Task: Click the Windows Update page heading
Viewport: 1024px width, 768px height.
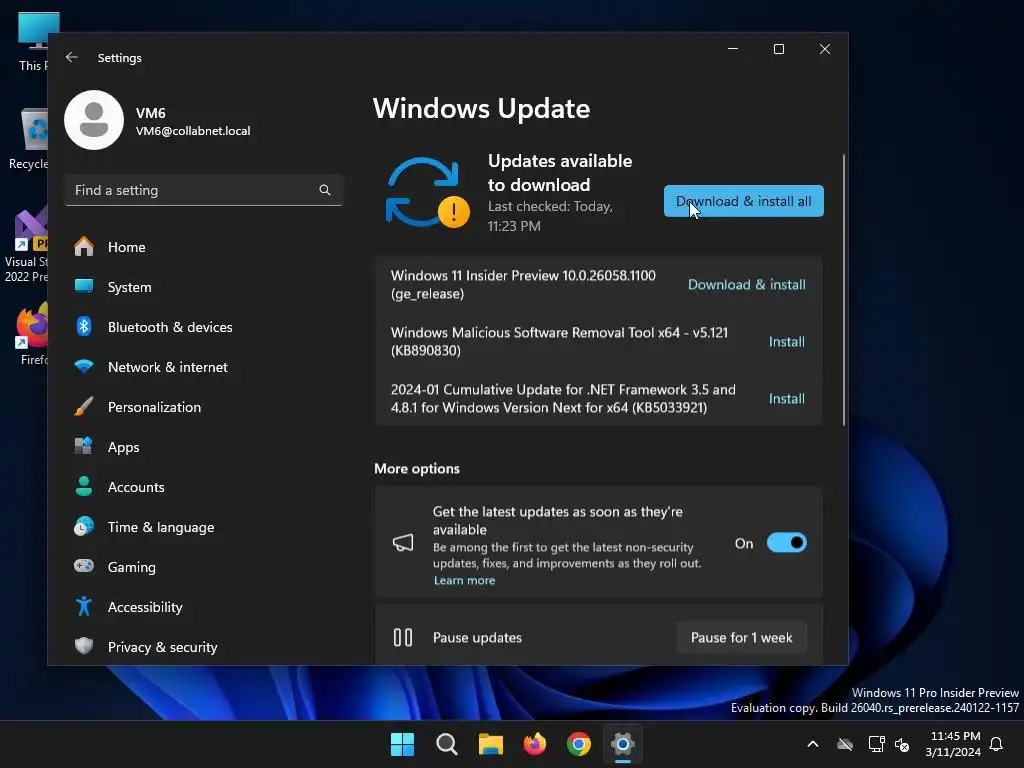Action: click(x=481, y=108)
